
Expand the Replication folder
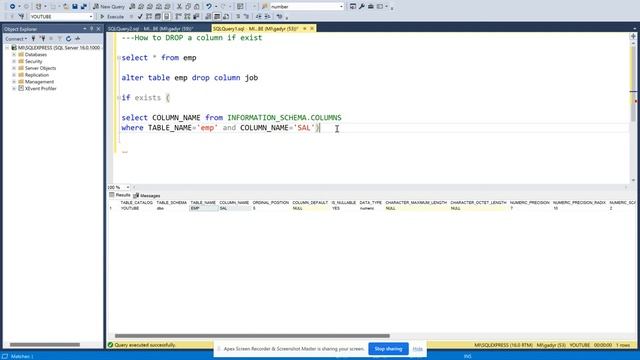coord(14,75)
